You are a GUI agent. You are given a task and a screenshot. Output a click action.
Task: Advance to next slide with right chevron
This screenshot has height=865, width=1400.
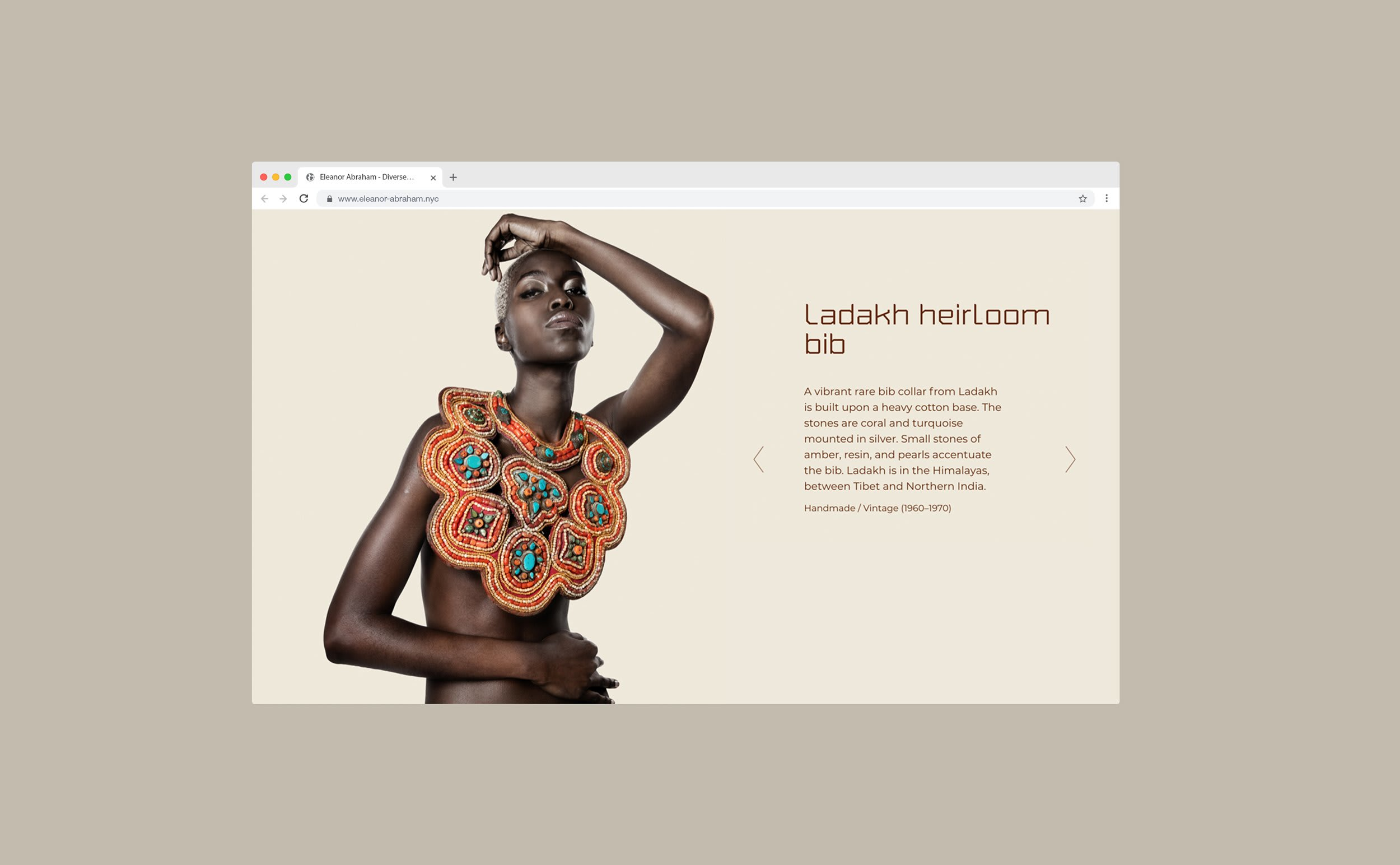pyautogui.click(x=1070, y=459)
